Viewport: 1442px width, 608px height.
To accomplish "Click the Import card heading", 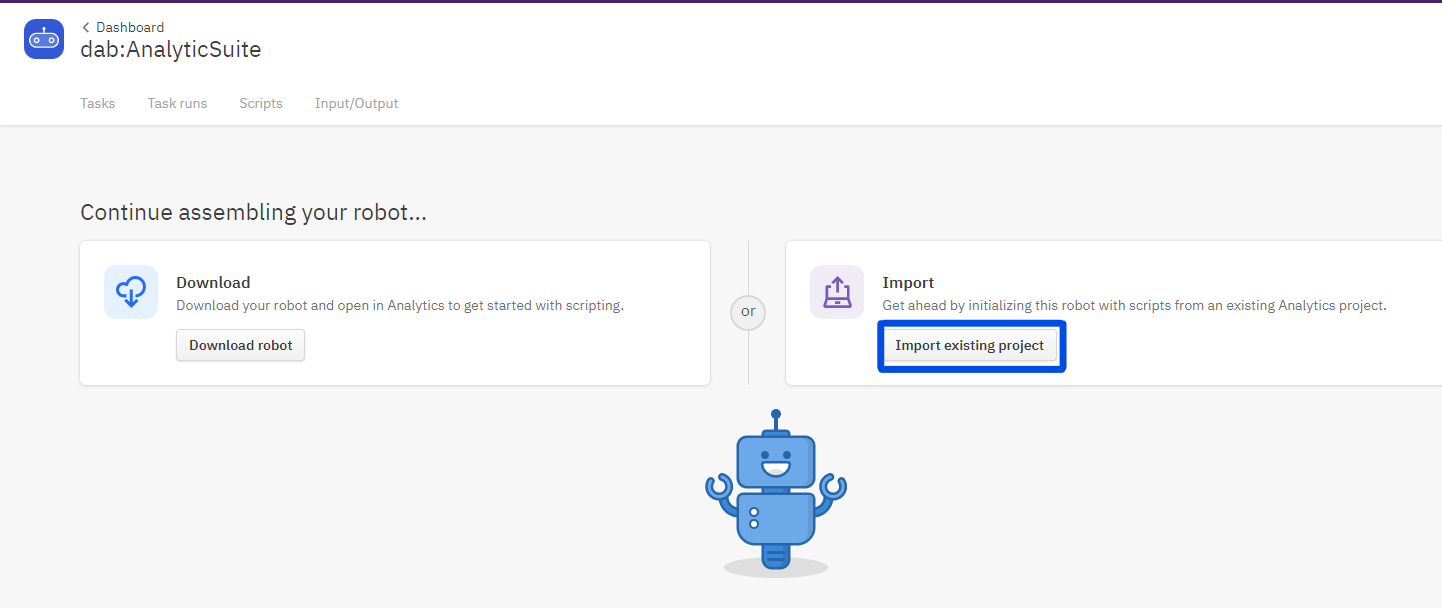I will (x=908, y=283).
